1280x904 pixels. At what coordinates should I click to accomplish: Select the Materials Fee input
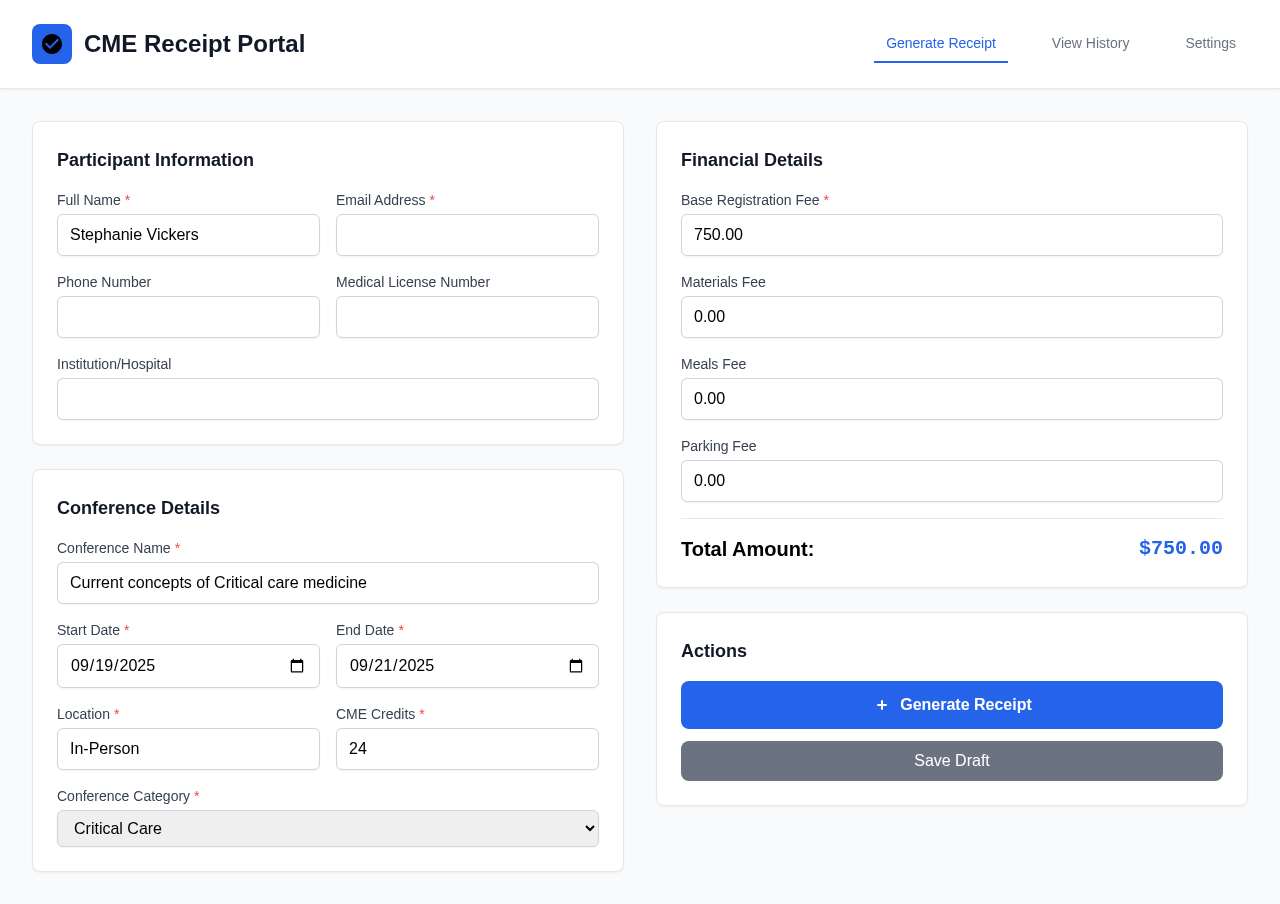(951, 317)
